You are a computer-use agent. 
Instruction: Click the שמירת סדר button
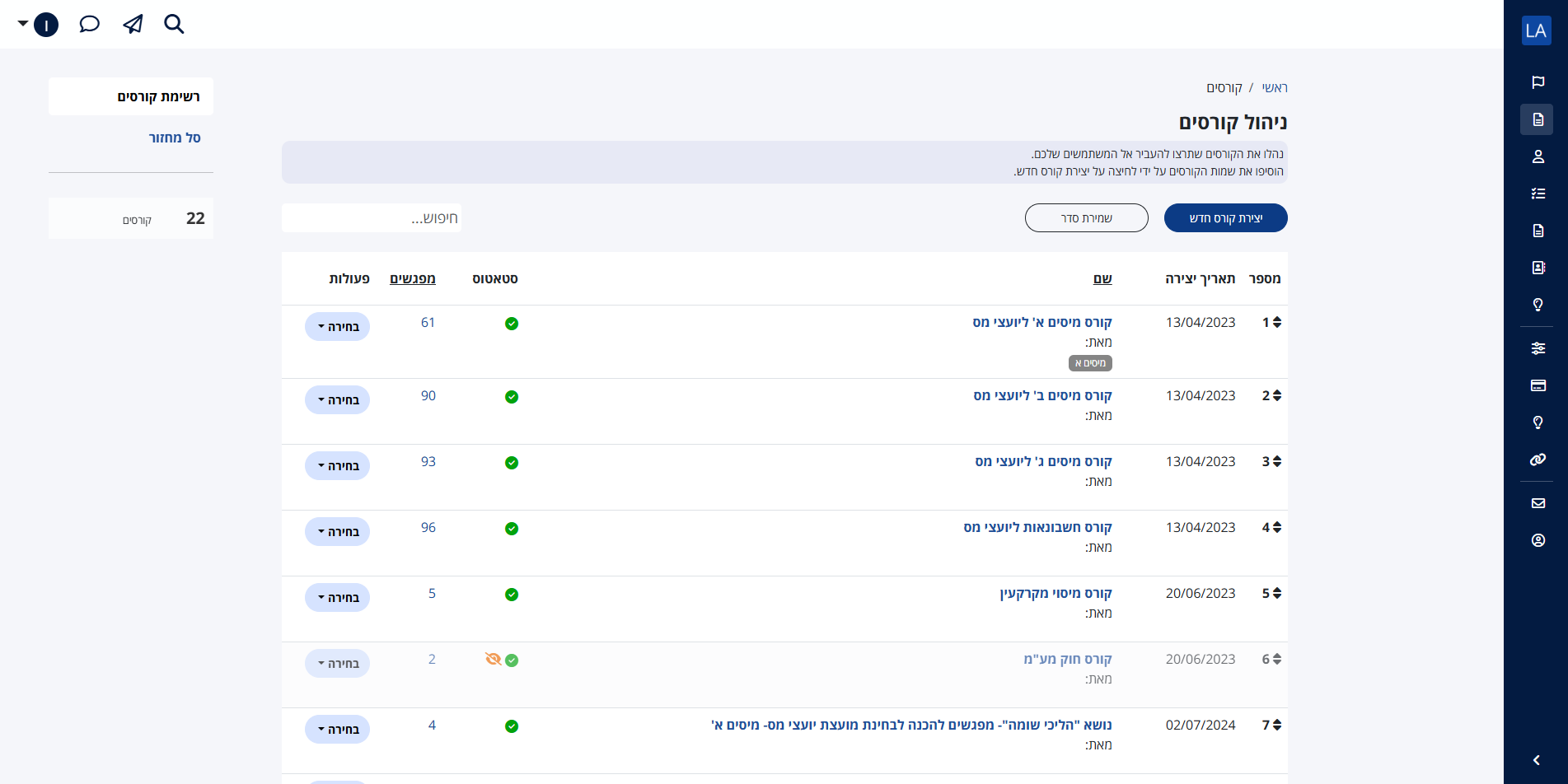(1086, 218)
